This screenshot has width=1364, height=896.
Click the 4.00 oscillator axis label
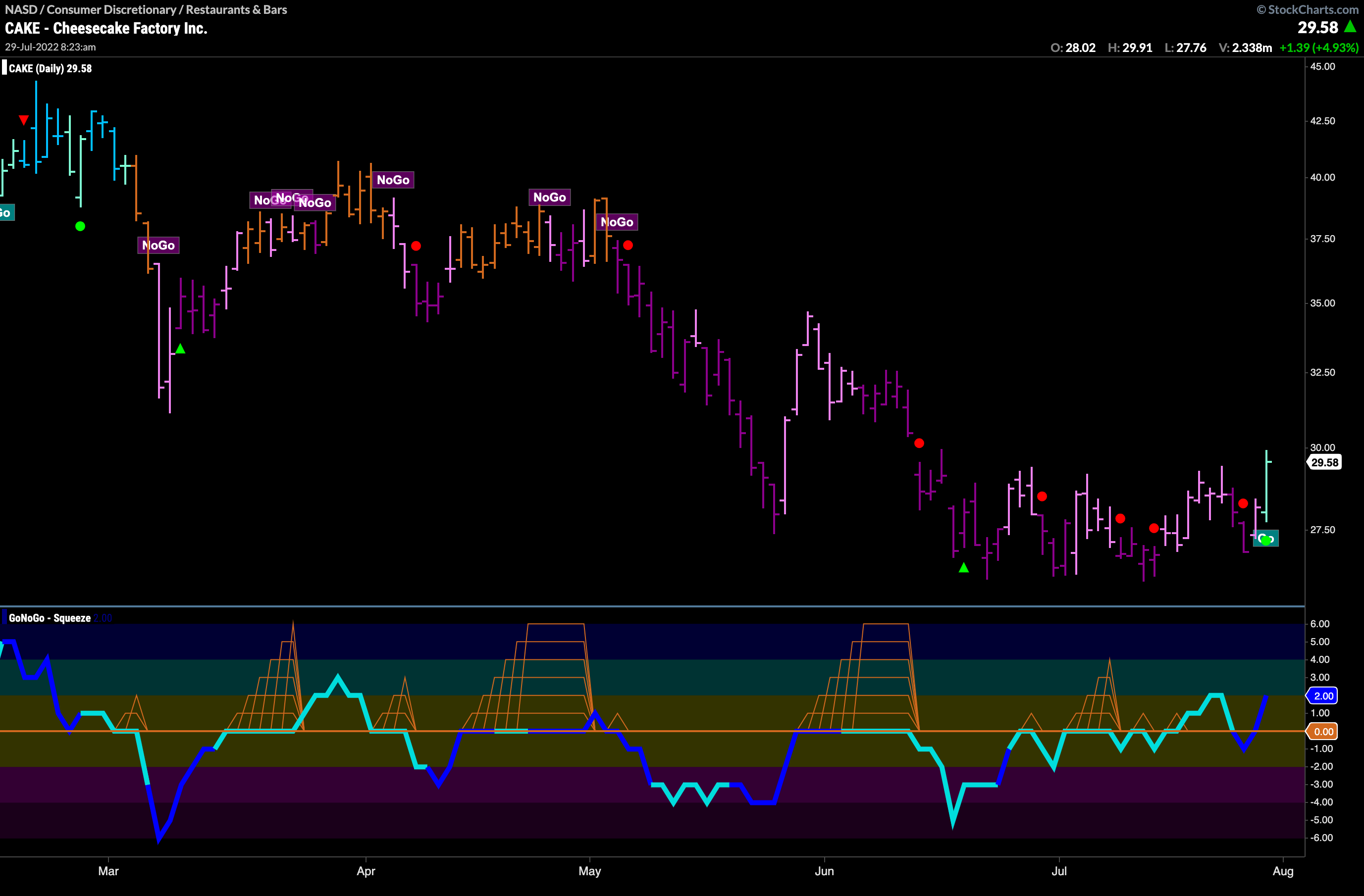pyautogui.click(x=1320, y=659)
